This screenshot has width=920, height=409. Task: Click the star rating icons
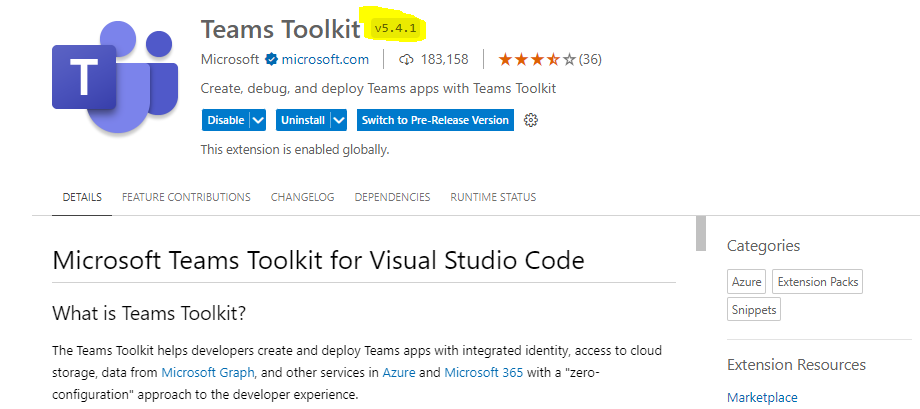(x=537, y=59)
